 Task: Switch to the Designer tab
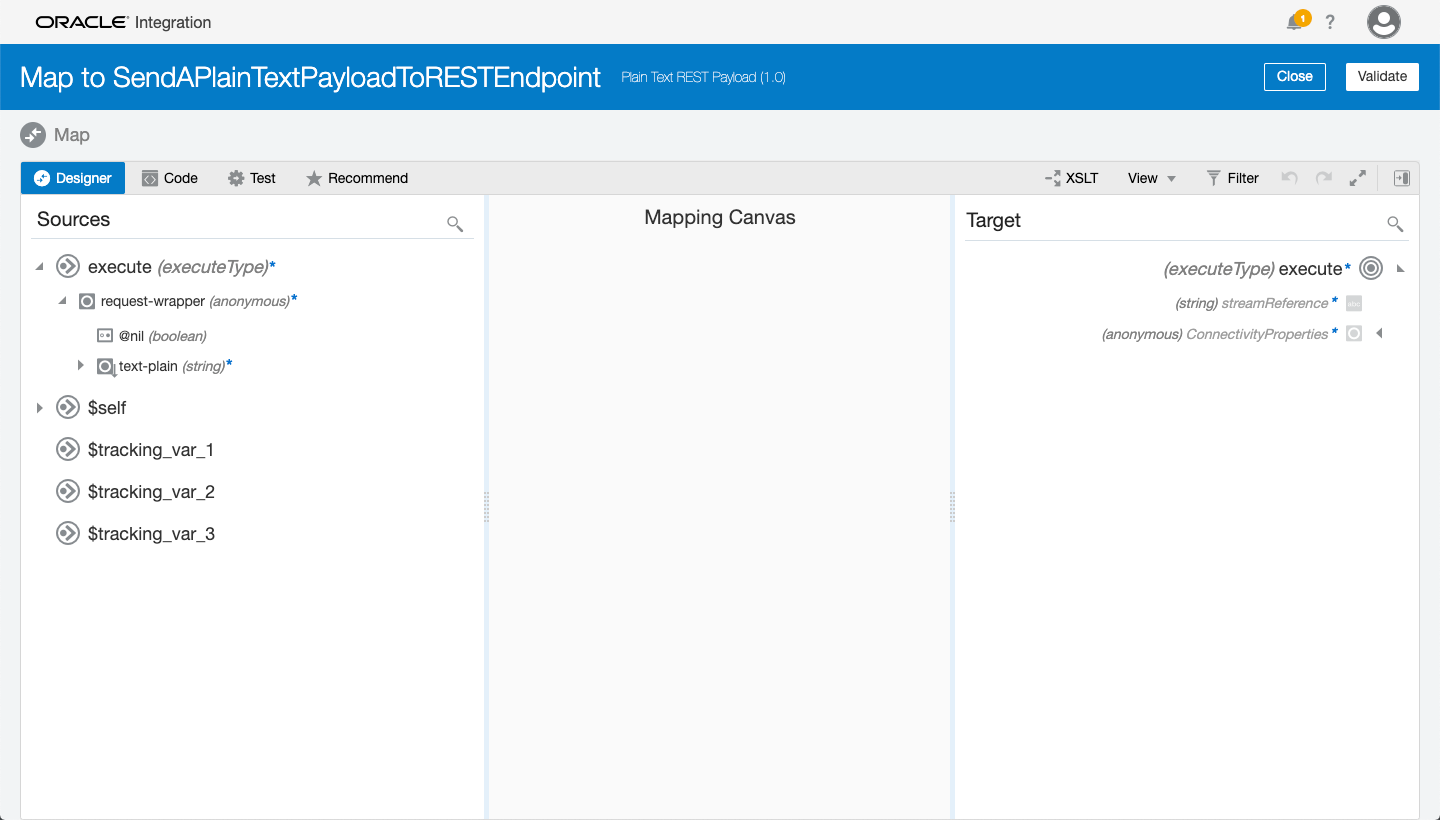(x=73, y=178)
